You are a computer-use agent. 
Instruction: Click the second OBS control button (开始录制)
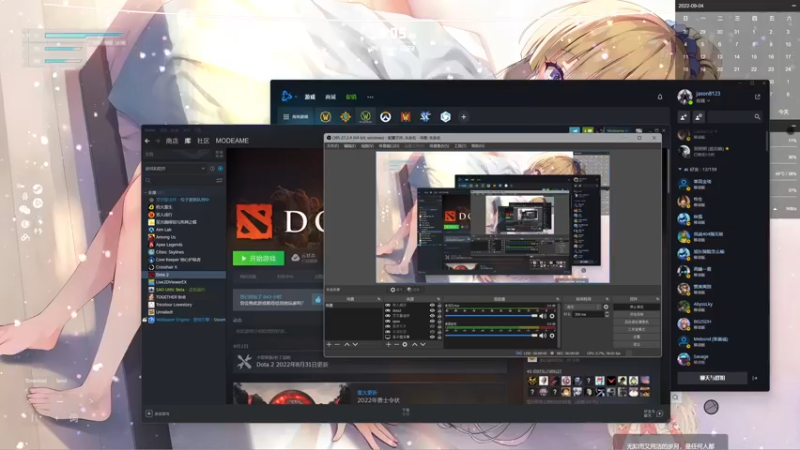[636, 314]
